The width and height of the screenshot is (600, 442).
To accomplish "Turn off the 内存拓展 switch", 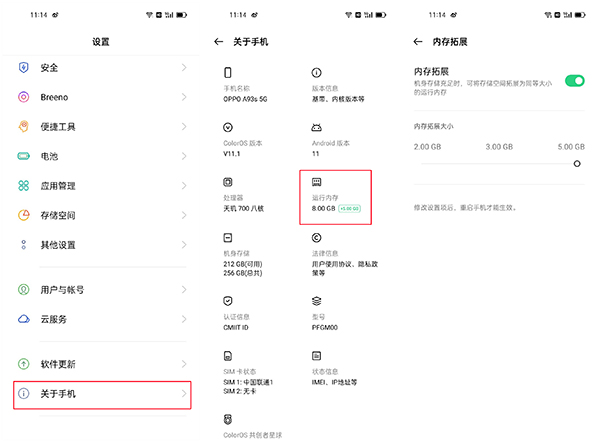I will coord(574,80).
